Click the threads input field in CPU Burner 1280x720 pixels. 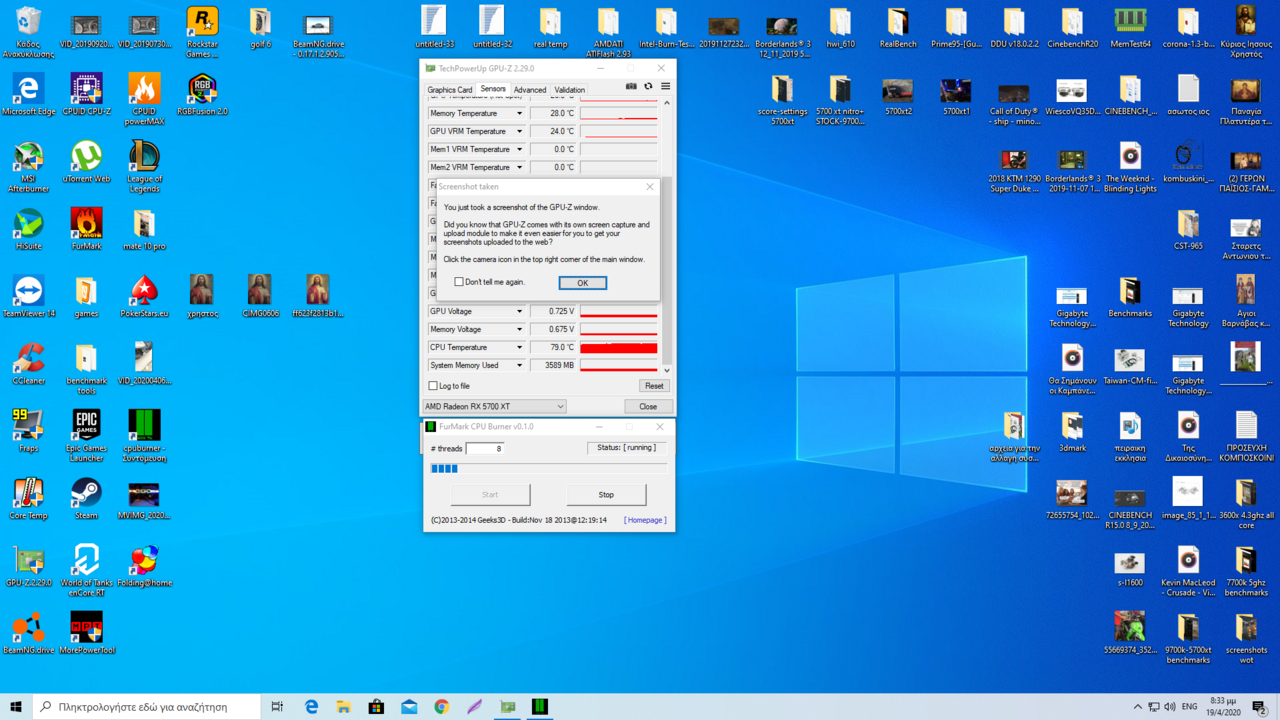click(x=484, y=449)
